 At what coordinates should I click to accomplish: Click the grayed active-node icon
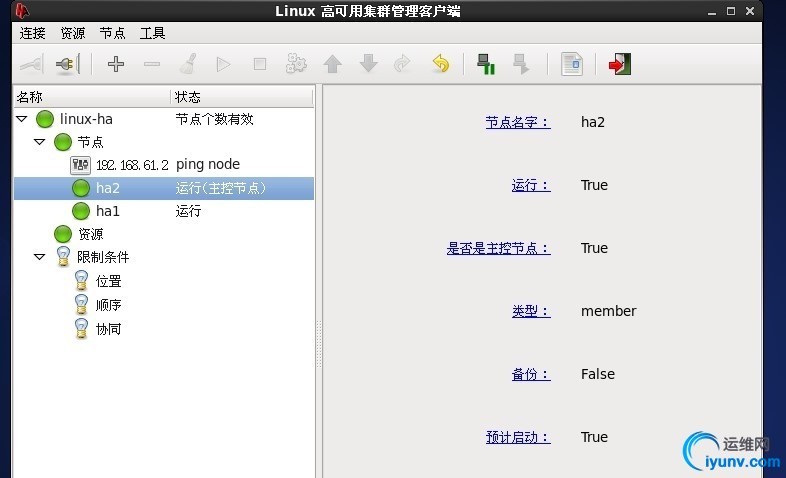[x=521, y=64]
